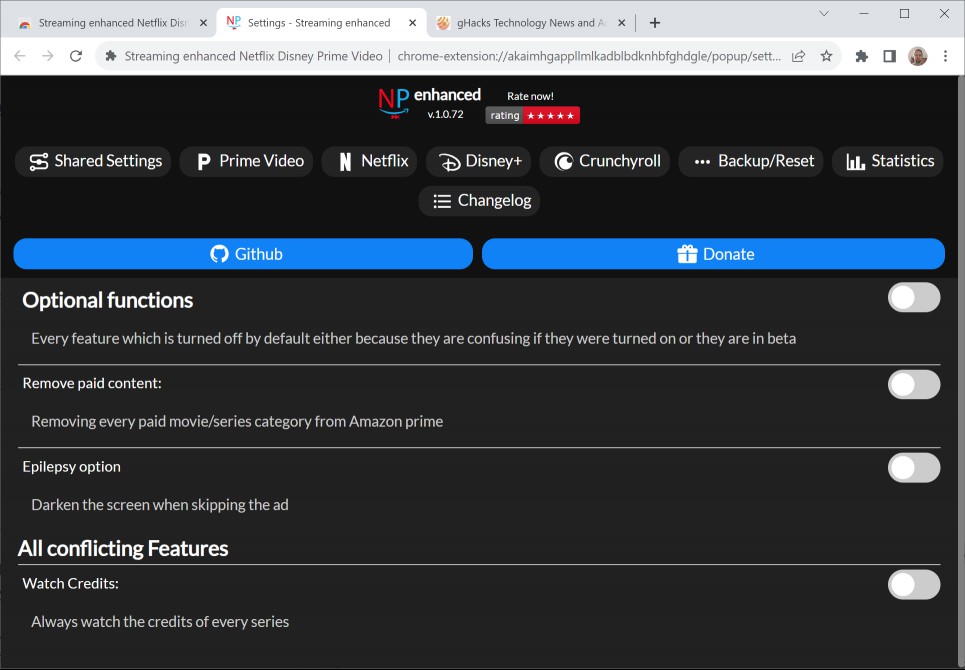Screen dimensions: 965x670
Task: Minimize the browser window
Action: pos(864,14)
